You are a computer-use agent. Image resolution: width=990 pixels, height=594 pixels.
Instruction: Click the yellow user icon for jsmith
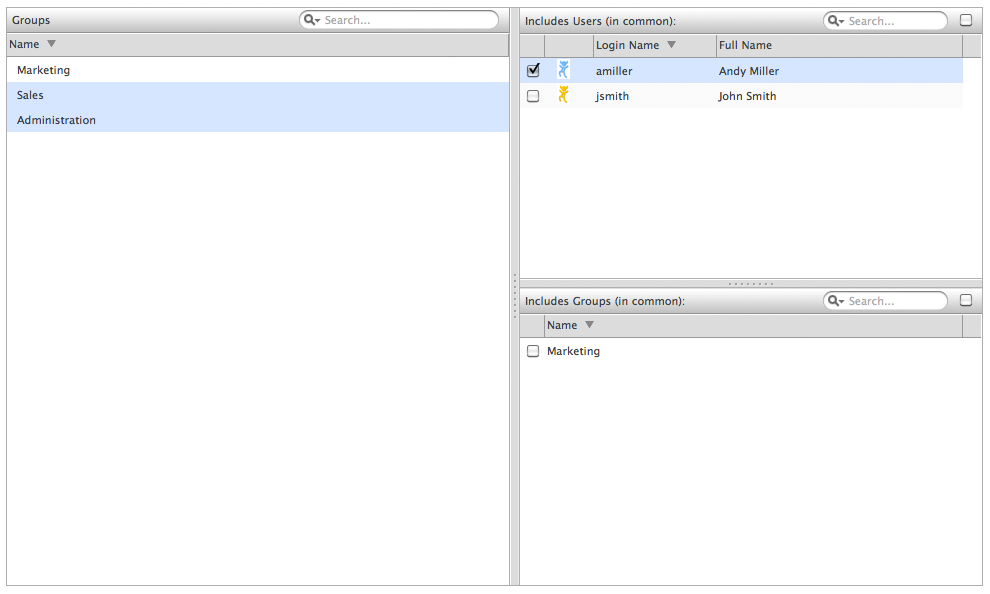coord(564,95)
